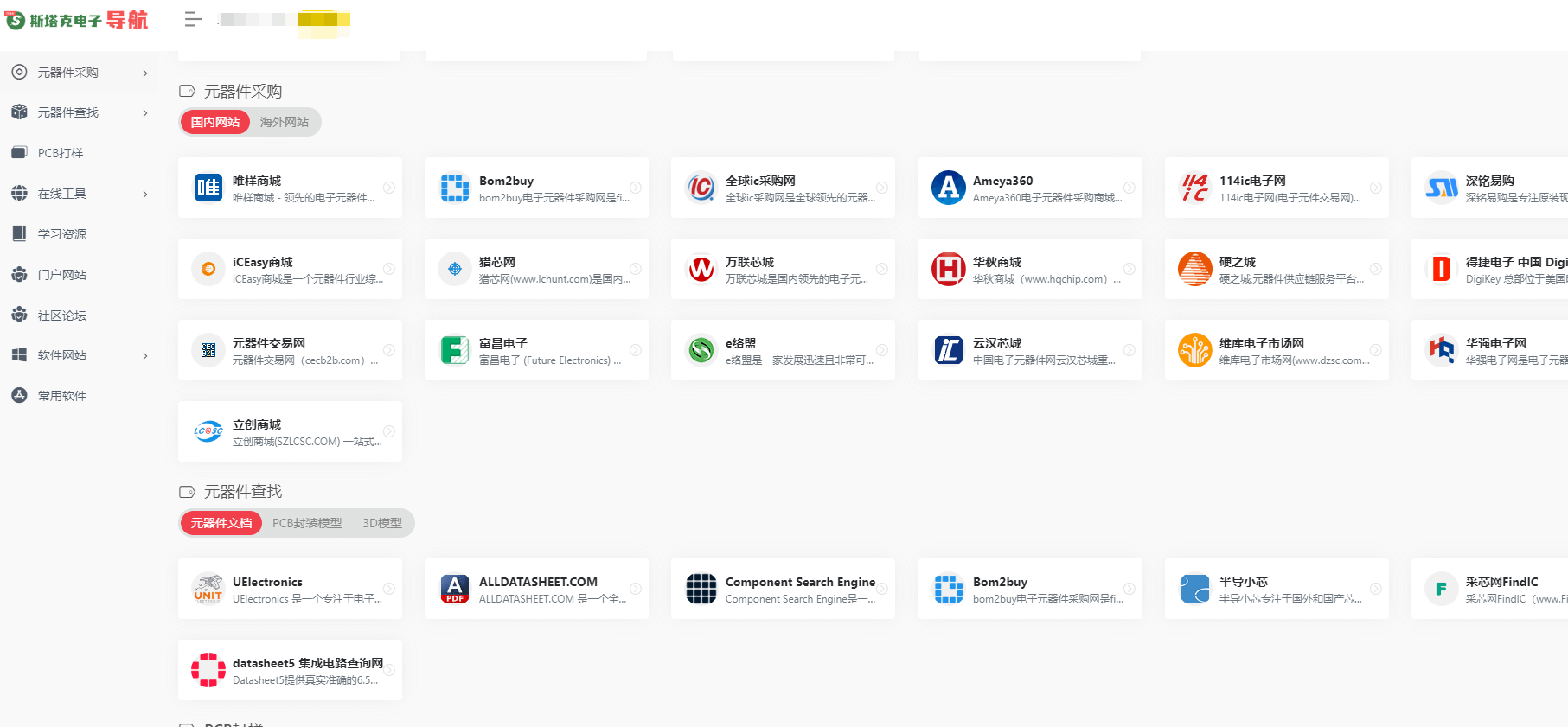
Task: Switch to 海外网站 filter
Action: point(285,122)
